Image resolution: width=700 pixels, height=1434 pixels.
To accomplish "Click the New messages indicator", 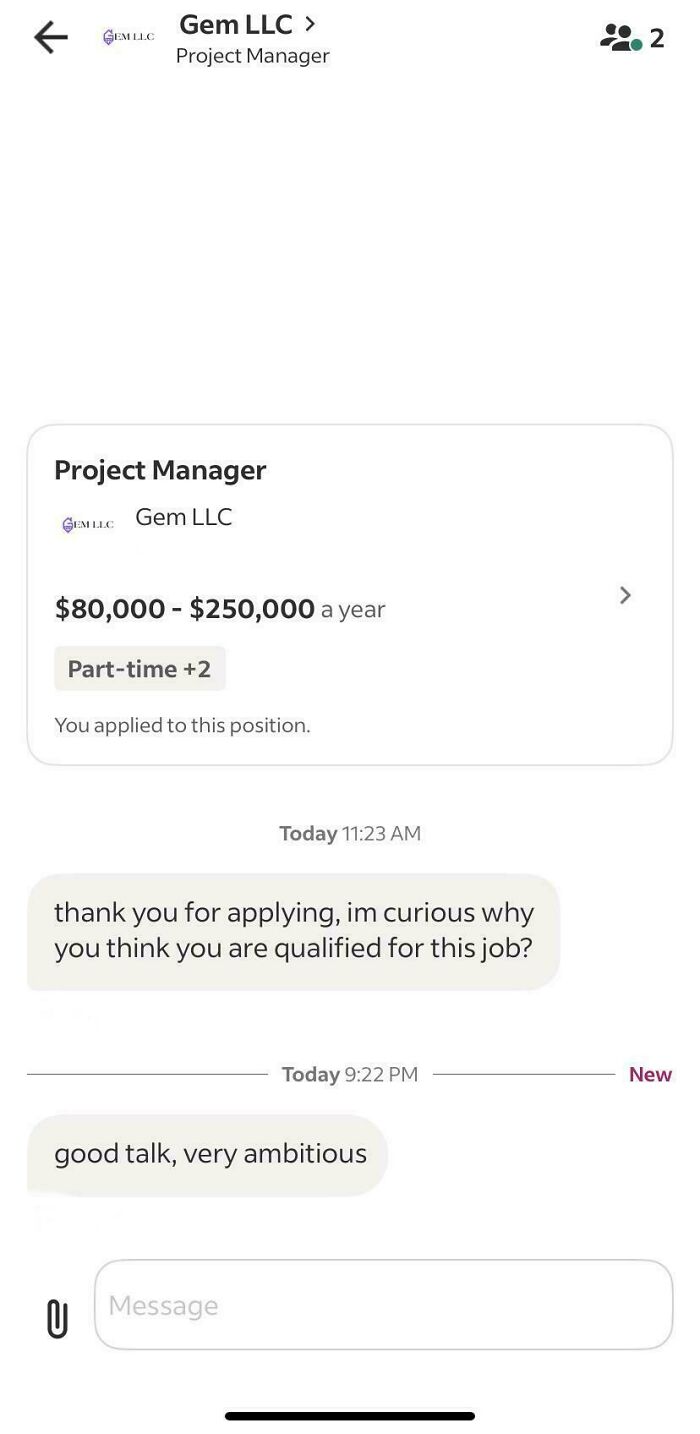I will coord(650,1074).
